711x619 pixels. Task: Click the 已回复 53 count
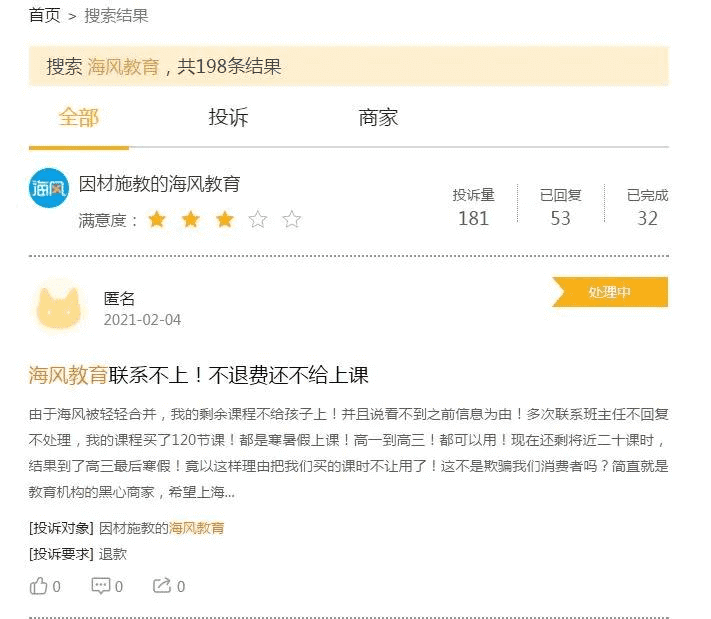tap(560, 207)
